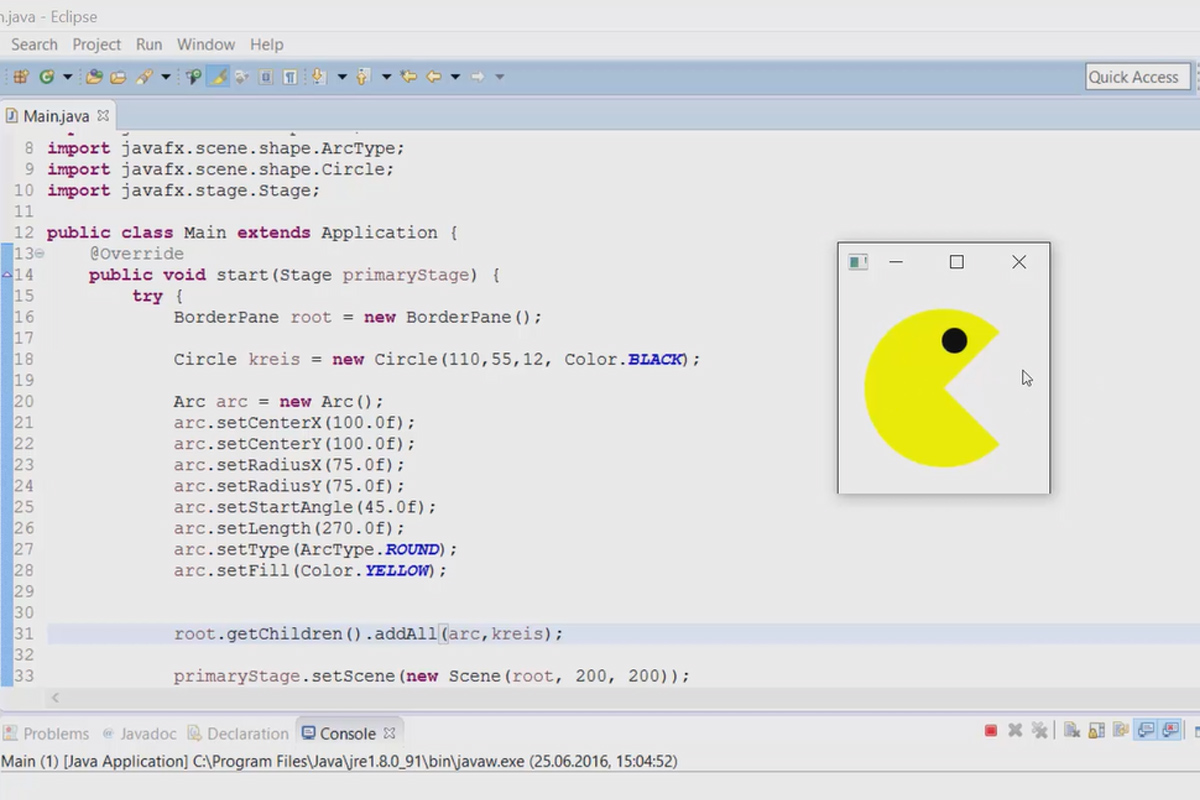1200x800 pixels.
Task: Click 'ArcType.ROUND' in line 27
Action: [x=369, y=549]
